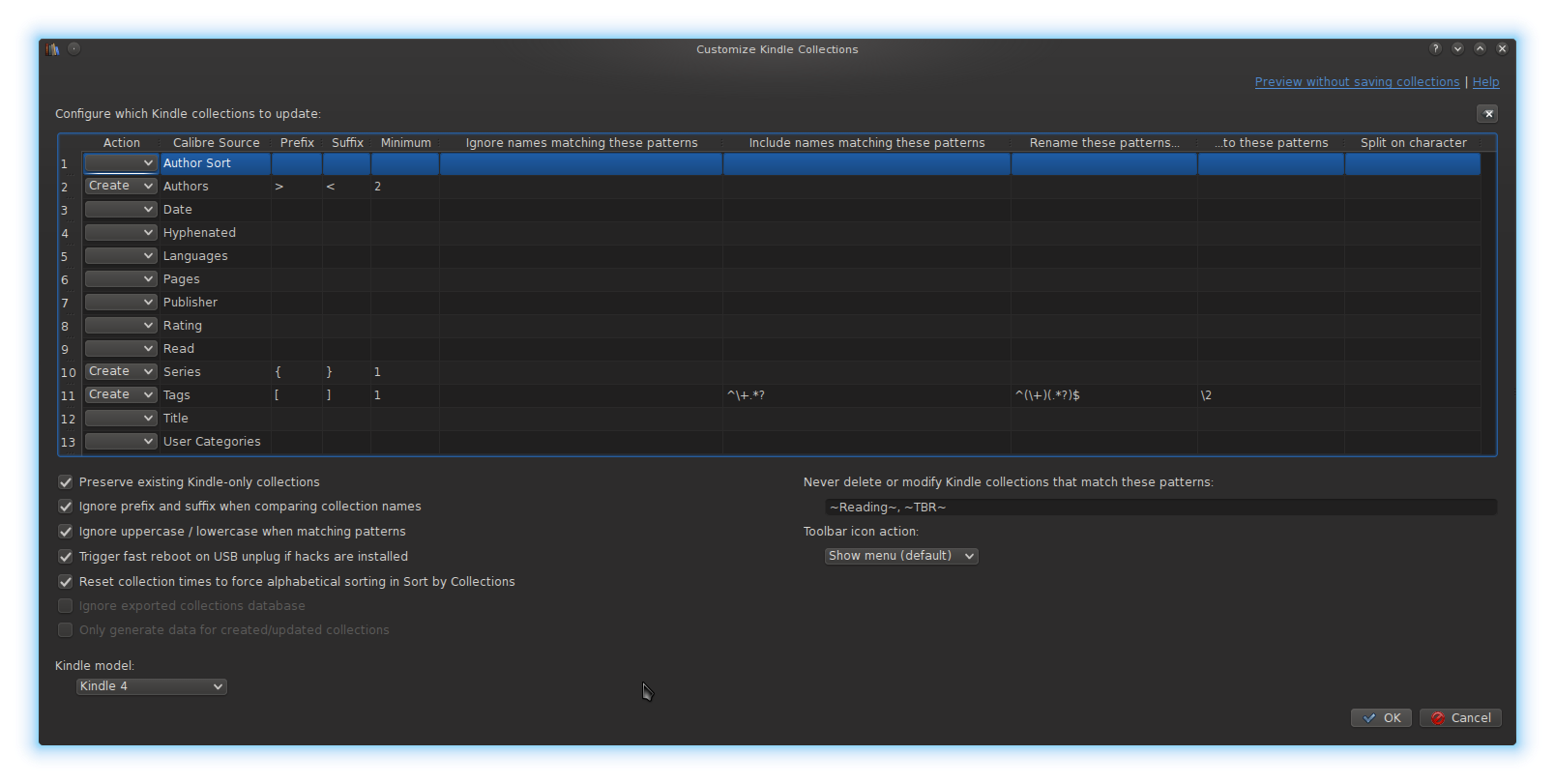The width and height of the screenshot is (1555, 784).
Task: Open Action dropdown for Series row
Action: coord(121,372)
